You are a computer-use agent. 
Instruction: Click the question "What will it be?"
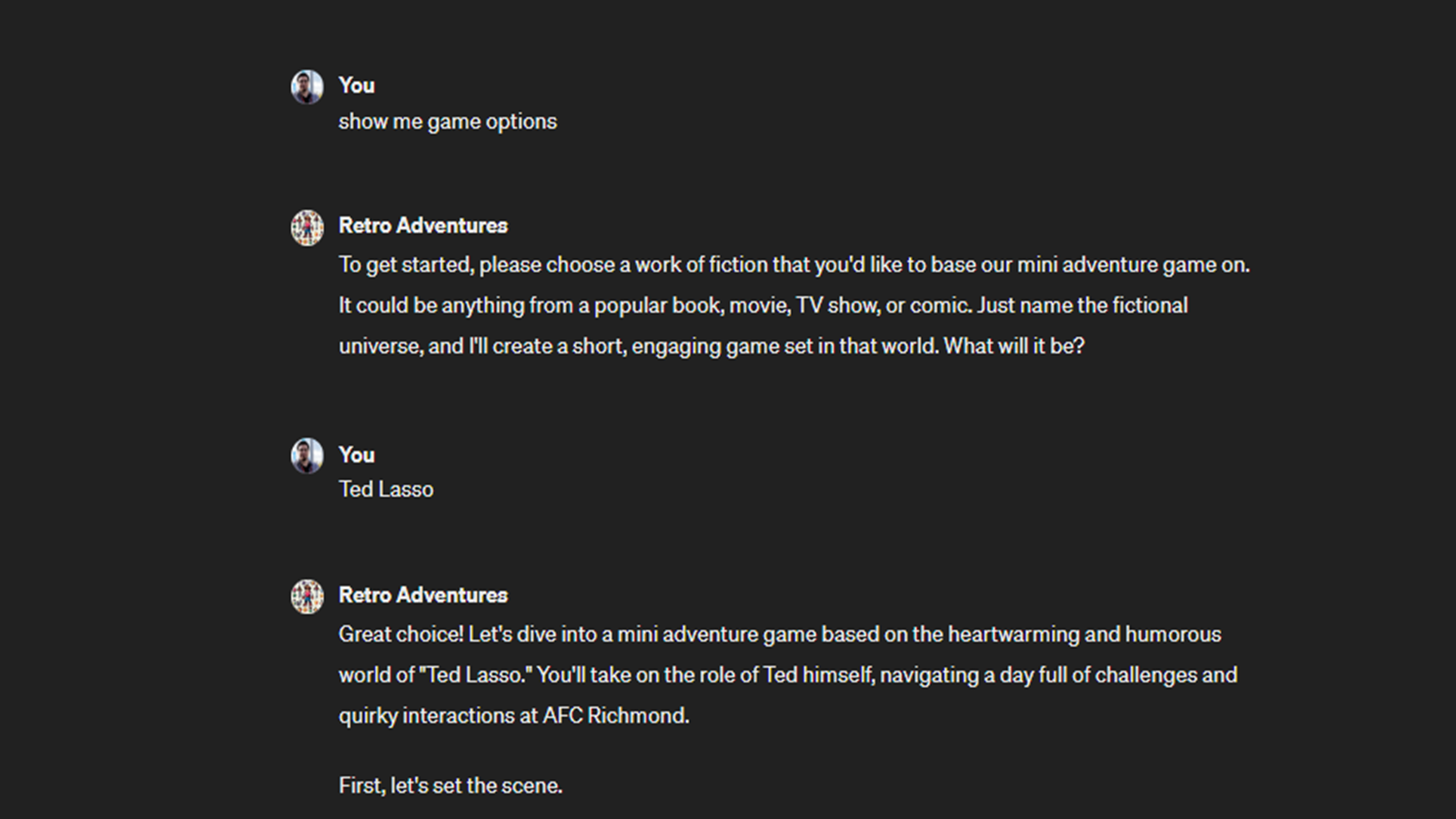pyautogui.click(x=1014, y=347)
